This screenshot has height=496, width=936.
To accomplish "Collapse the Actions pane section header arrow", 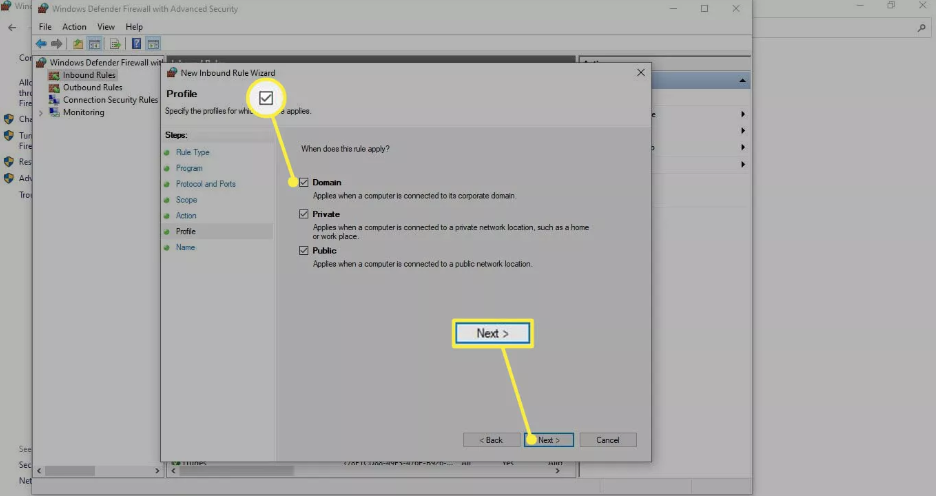I will (x=742, y=81).
